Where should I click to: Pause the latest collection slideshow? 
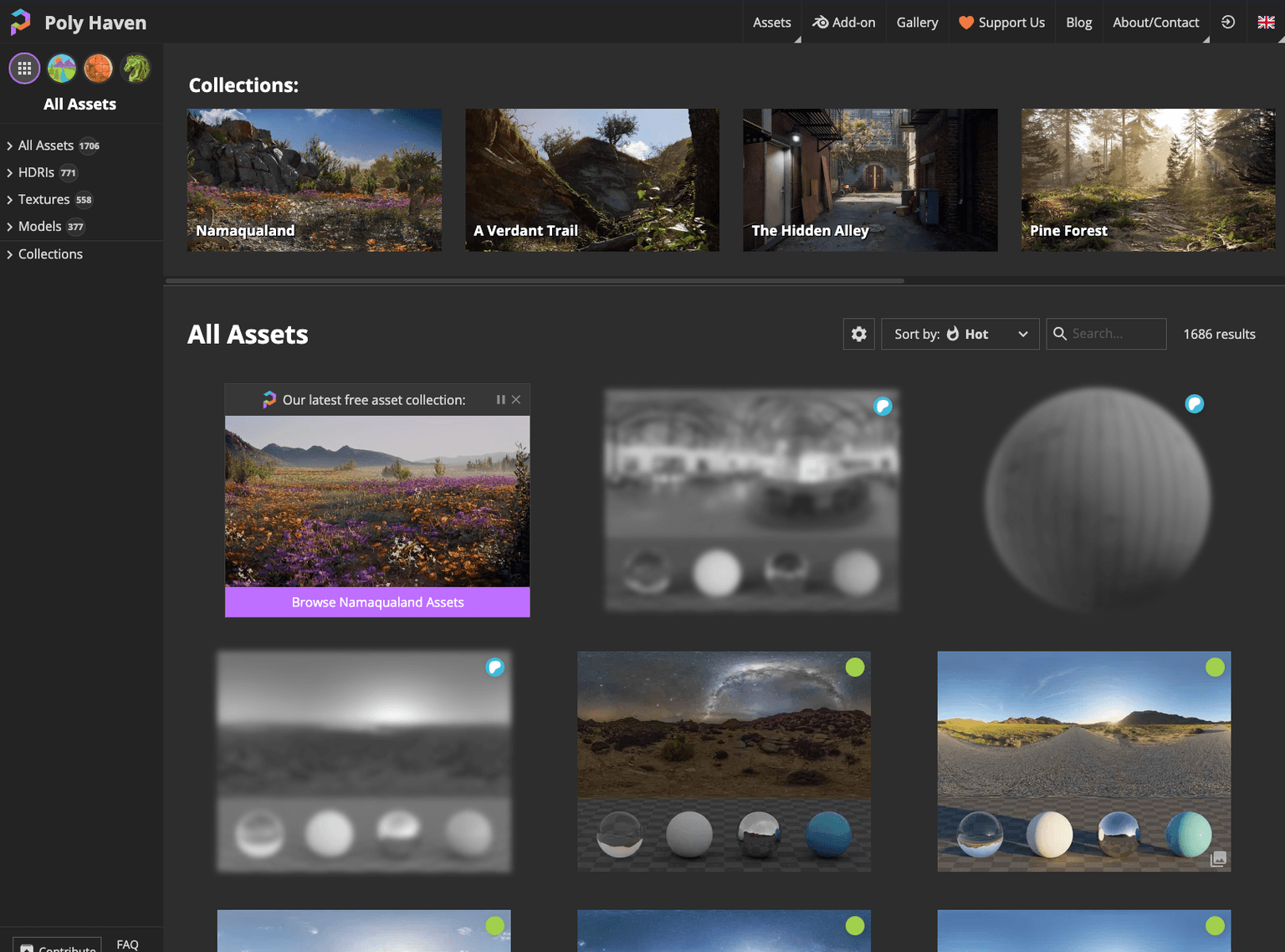coord(500,400)
